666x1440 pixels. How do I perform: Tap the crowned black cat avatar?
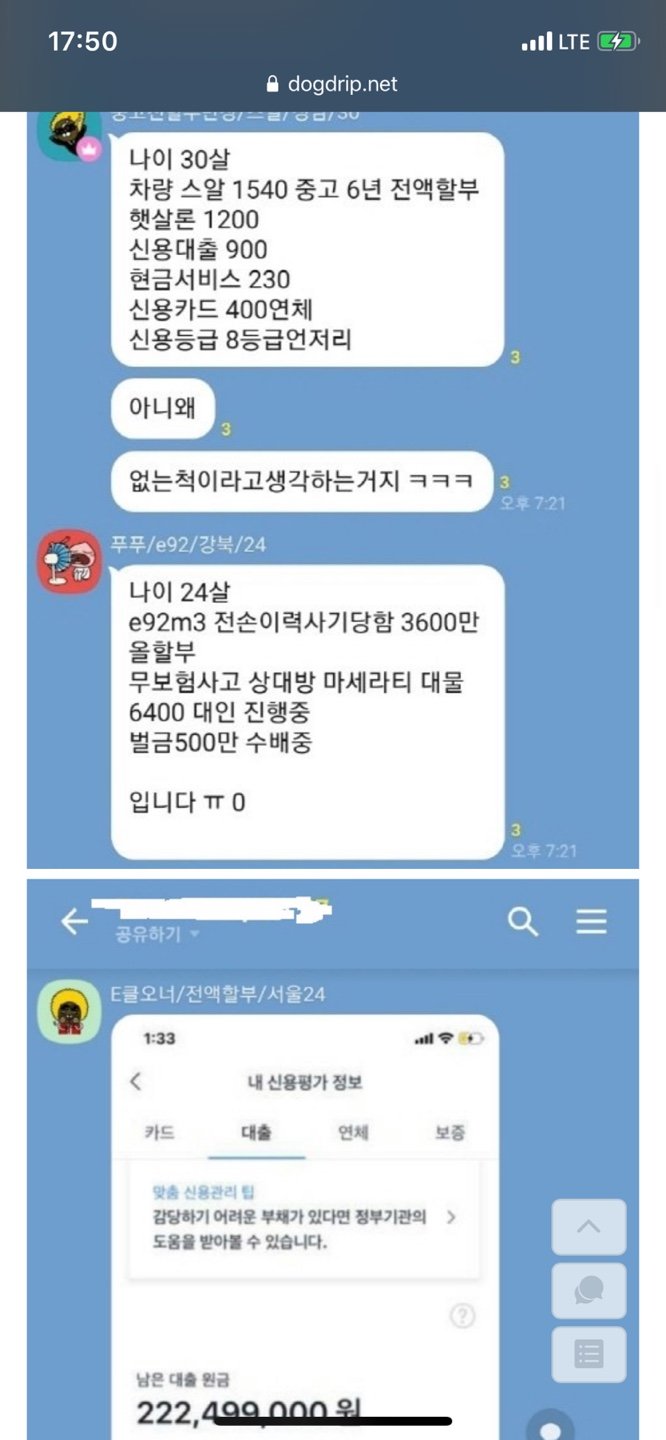tap(68, 134)
